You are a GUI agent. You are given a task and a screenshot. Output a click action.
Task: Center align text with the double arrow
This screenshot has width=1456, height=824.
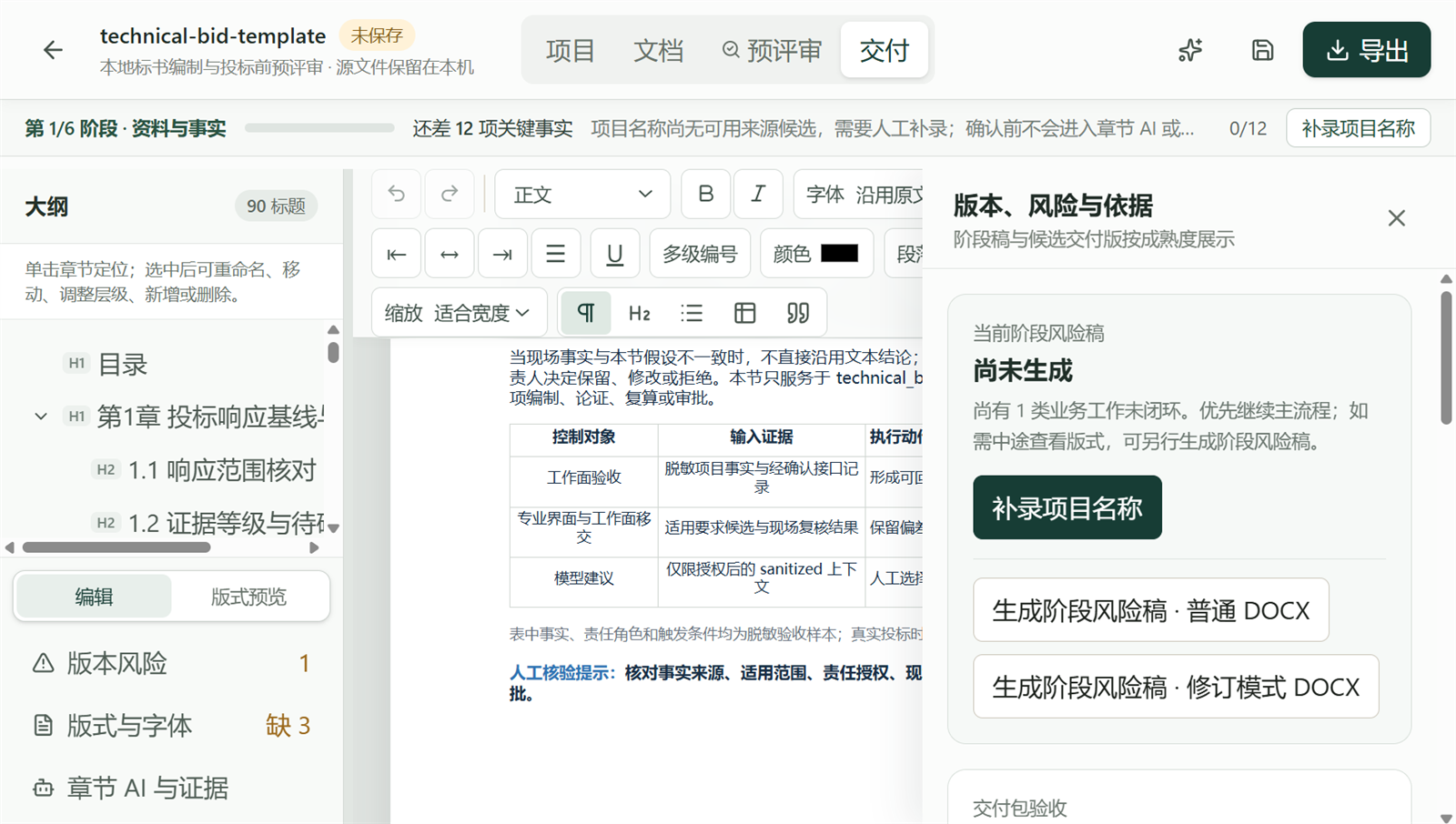(x=450, y=254)
